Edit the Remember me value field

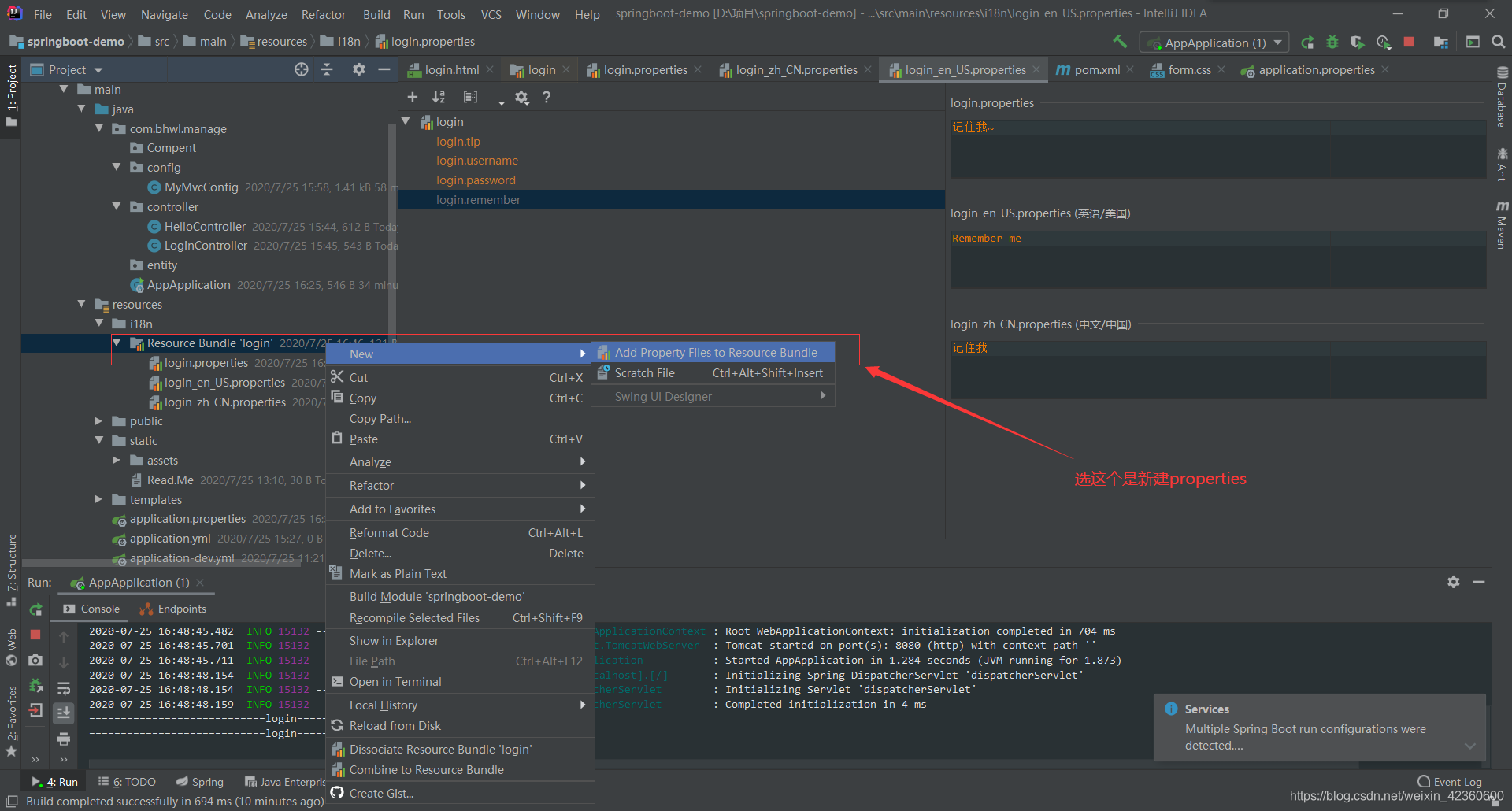coord(1218,260)
